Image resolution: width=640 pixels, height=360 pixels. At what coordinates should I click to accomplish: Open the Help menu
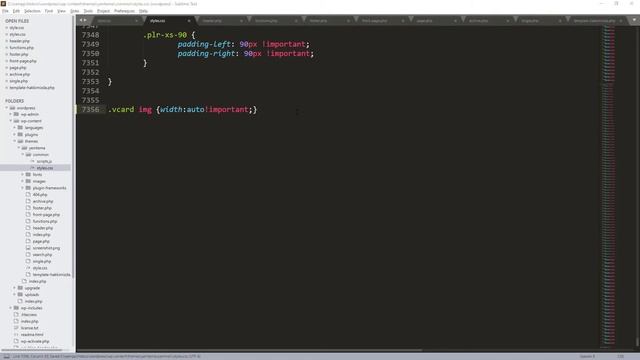[x=143, y=11]
